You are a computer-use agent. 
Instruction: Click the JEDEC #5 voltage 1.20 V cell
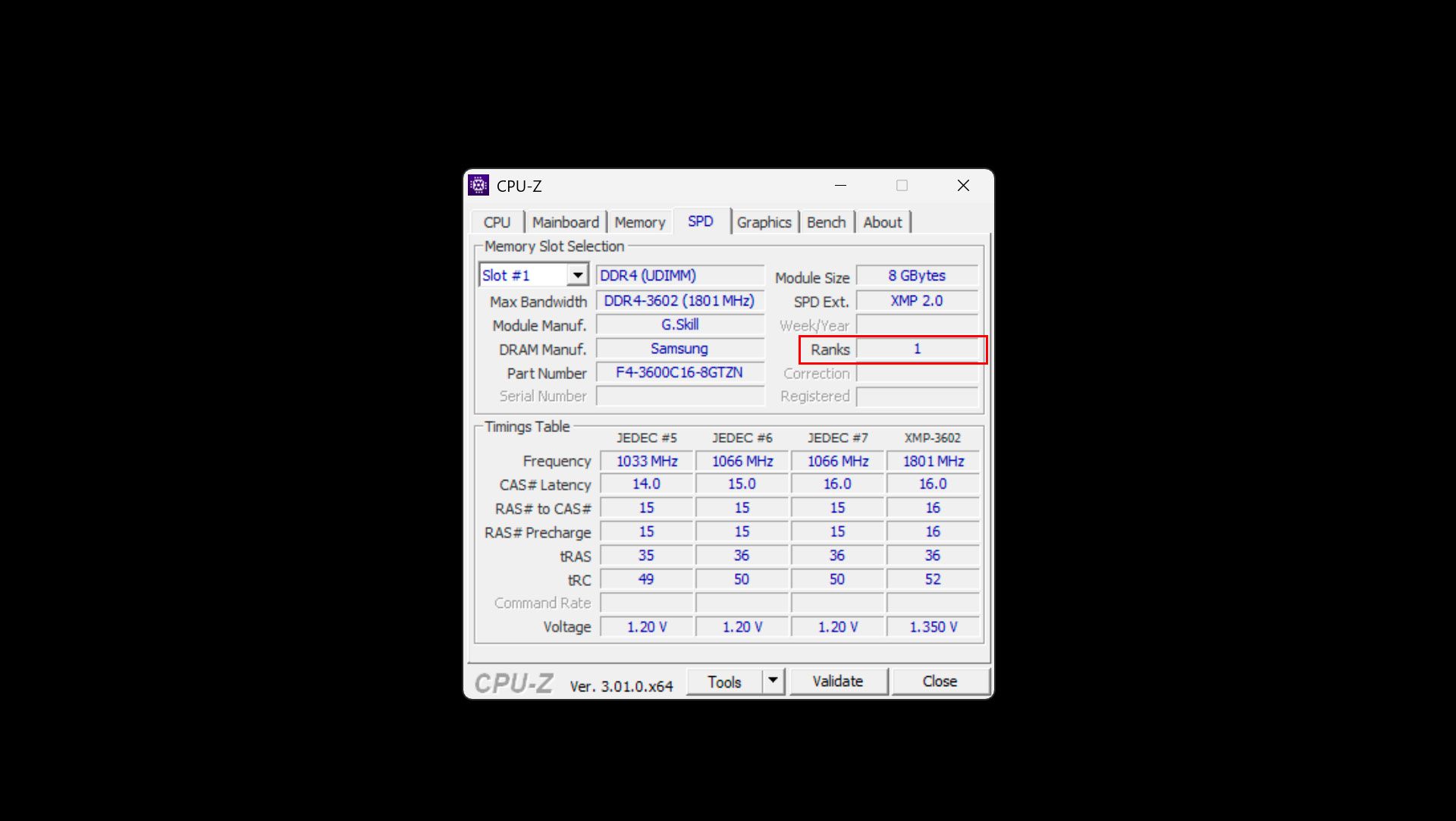coord(647,627)
